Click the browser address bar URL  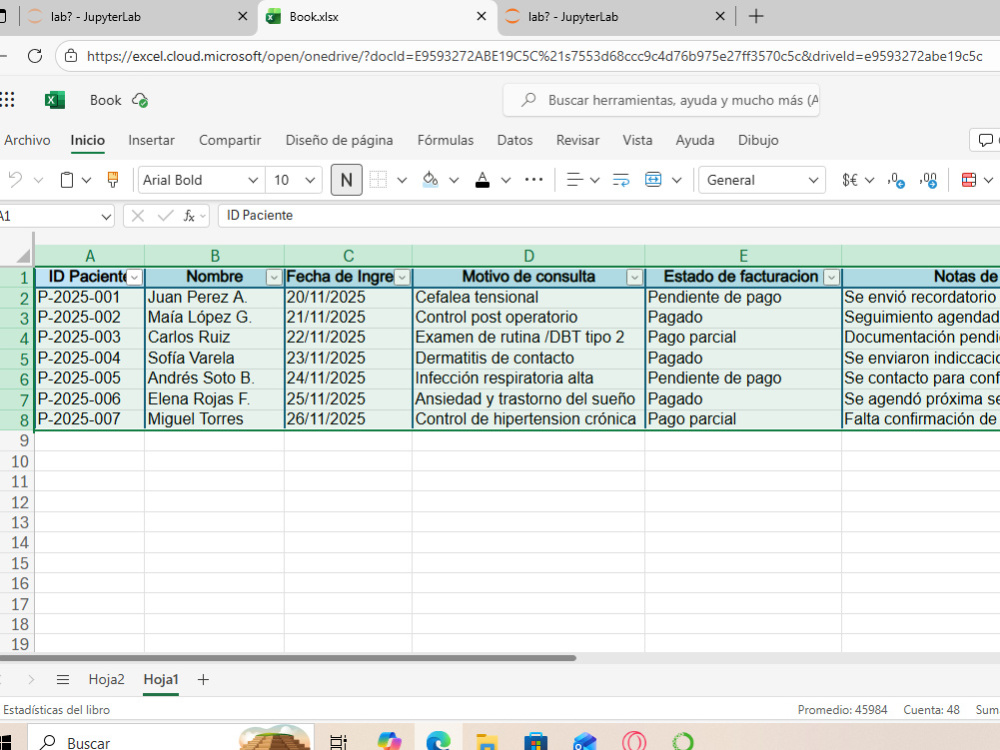coord(534,56)
